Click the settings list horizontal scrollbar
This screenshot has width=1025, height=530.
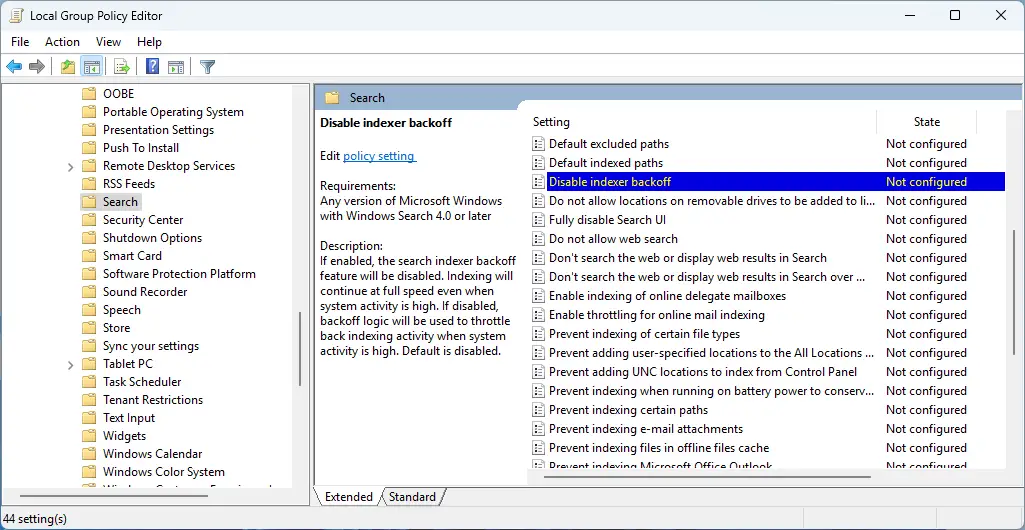[707, 477]
